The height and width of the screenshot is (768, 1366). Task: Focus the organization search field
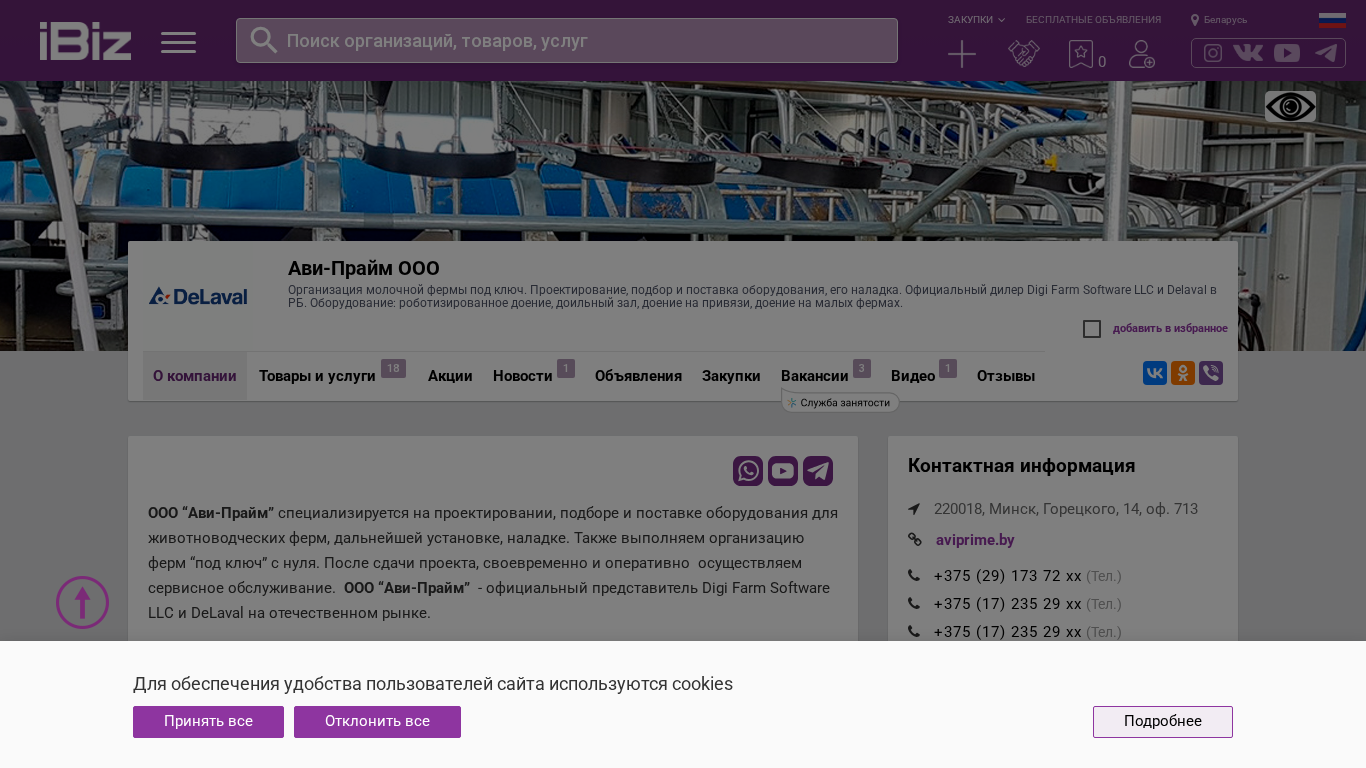567,41
